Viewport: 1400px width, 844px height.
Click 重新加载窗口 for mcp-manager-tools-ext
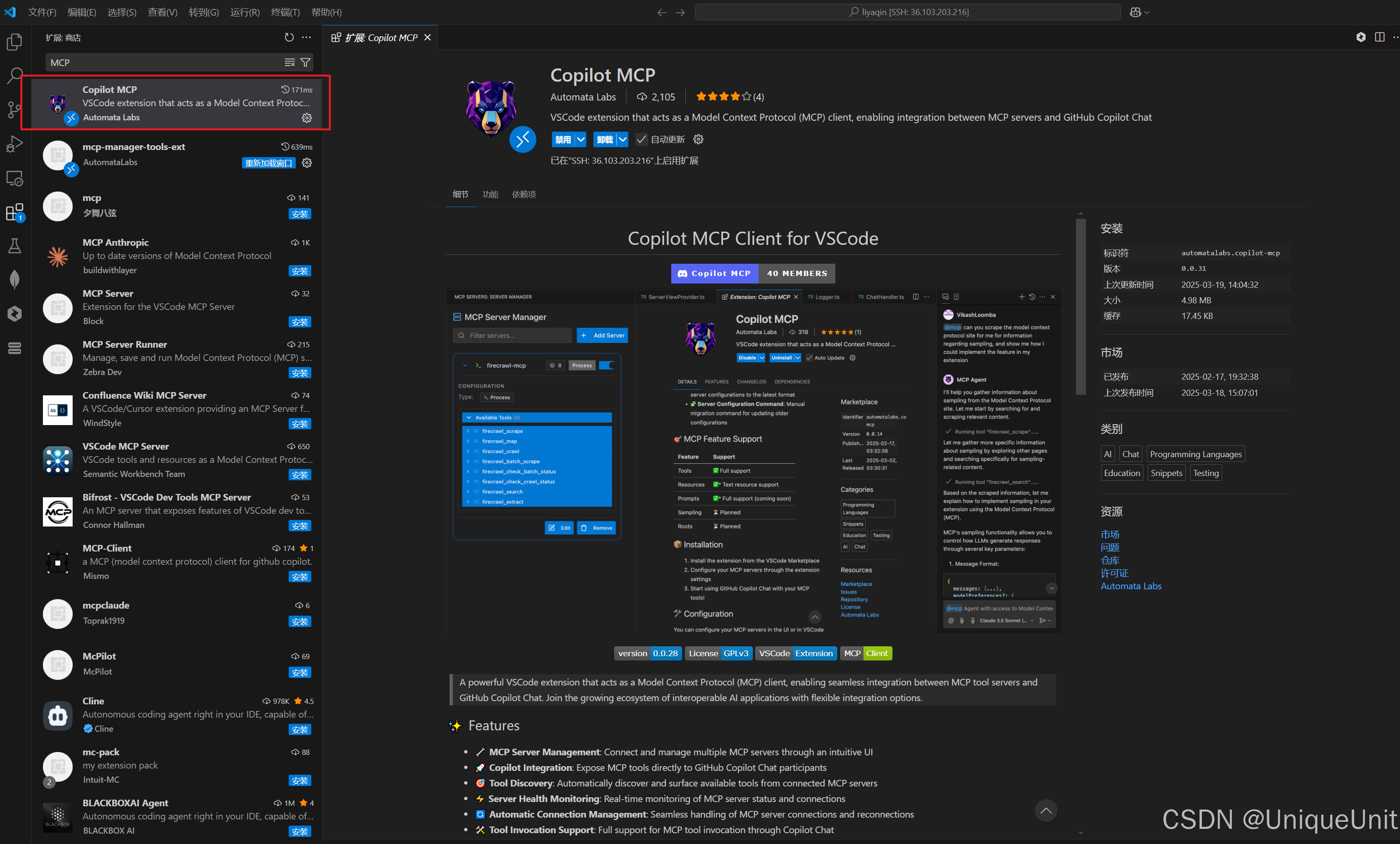coord(268,163)
